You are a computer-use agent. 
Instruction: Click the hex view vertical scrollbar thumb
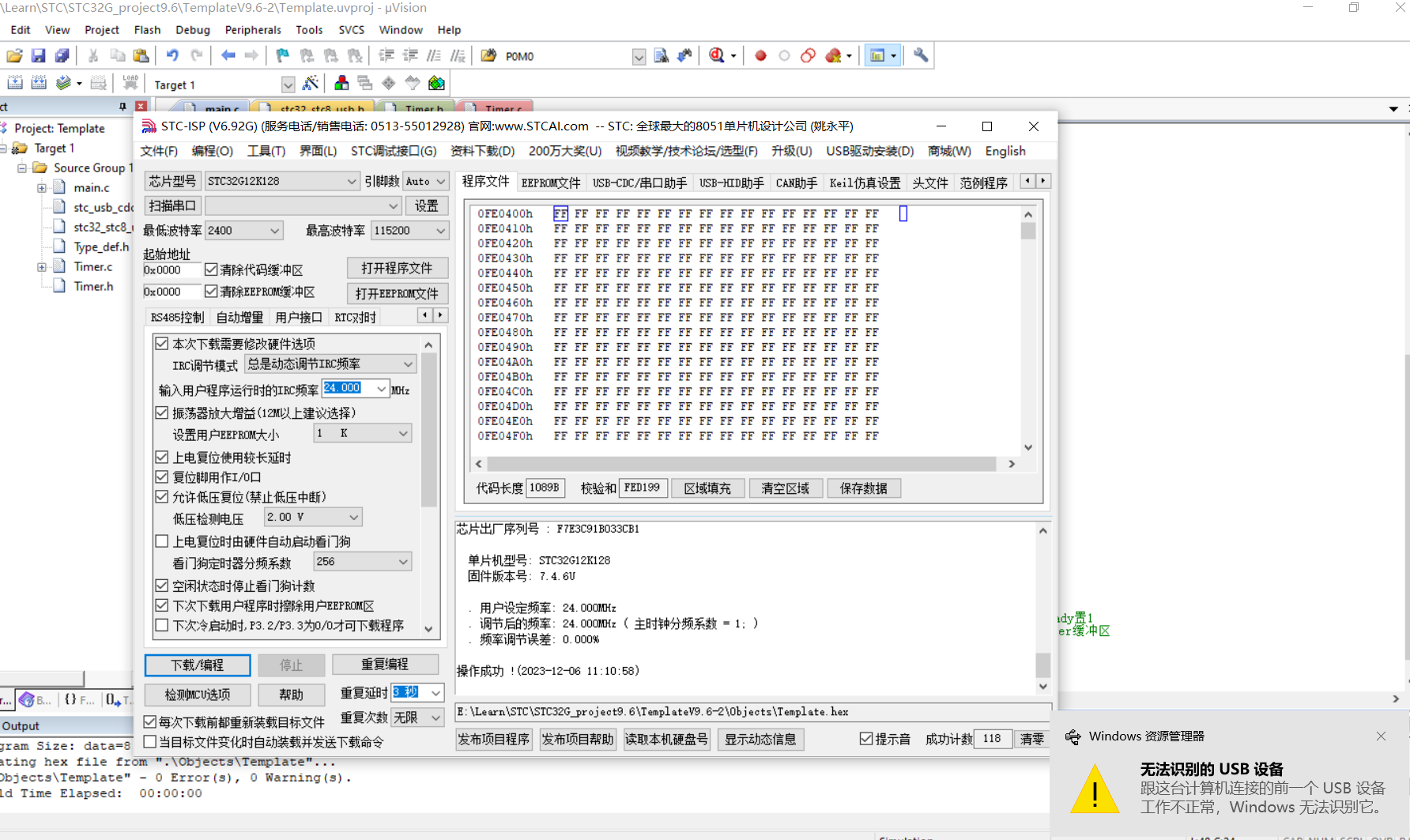click(x=1028, y=231)
